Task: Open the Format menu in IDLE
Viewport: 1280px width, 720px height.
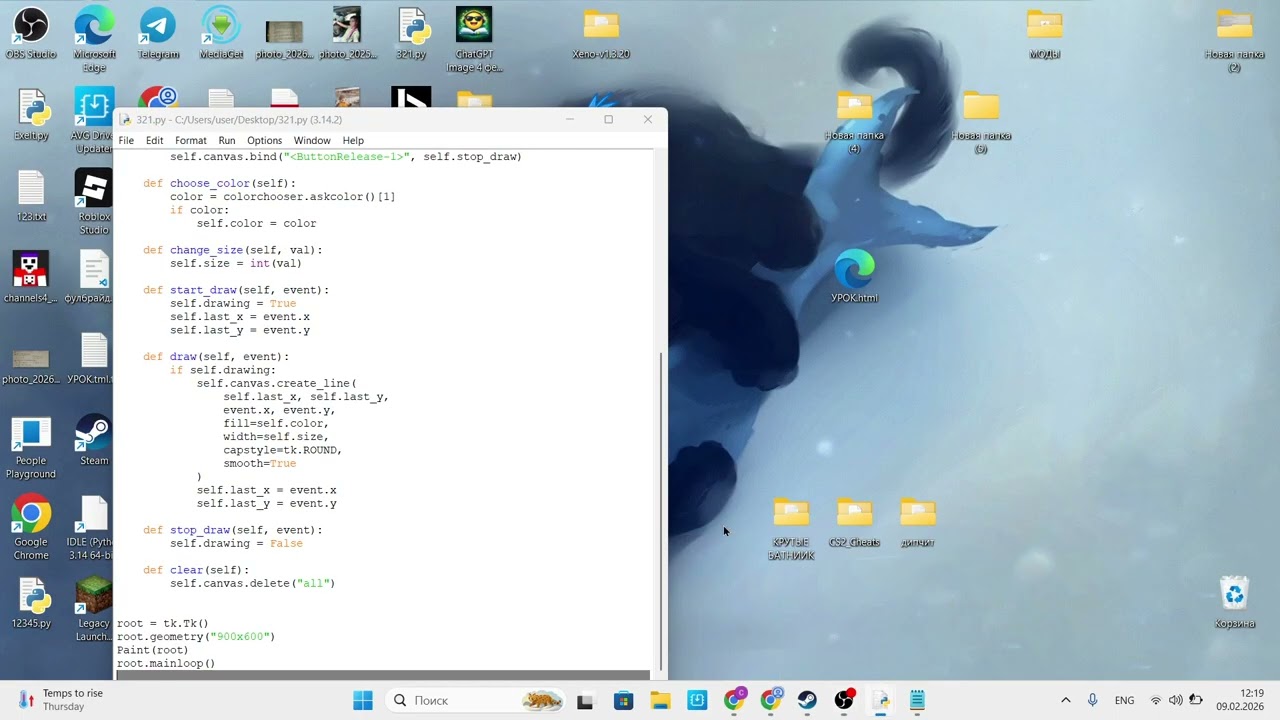Action: (190, 141)
